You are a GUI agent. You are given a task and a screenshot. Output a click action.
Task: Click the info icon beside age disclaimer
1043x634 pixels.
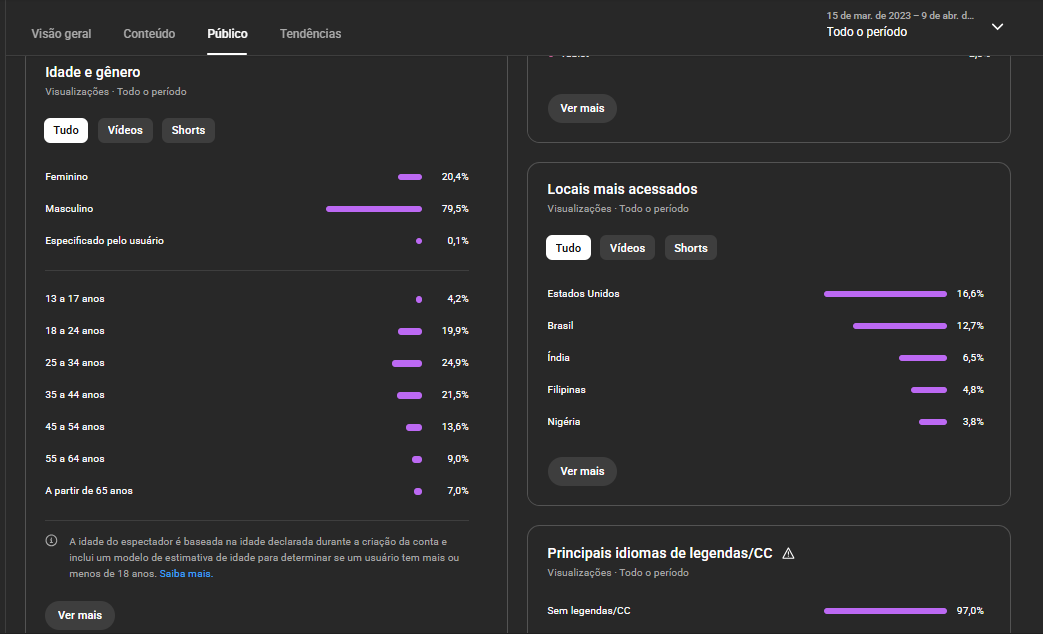pos(51,541)
